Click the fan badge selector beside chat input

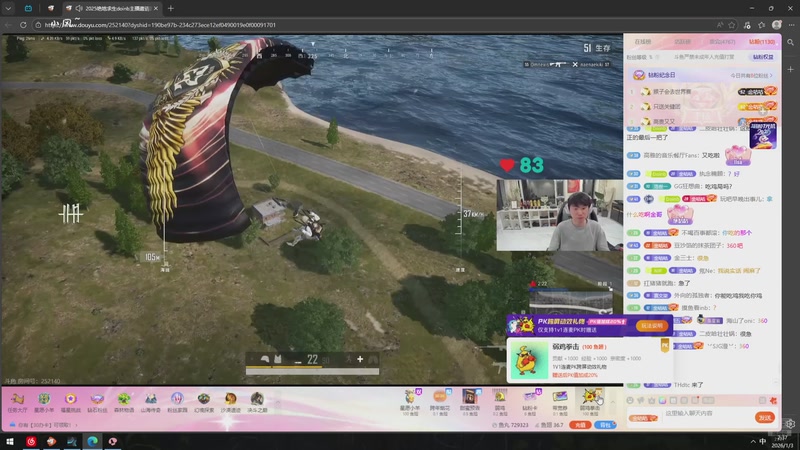tap(642, 418)
